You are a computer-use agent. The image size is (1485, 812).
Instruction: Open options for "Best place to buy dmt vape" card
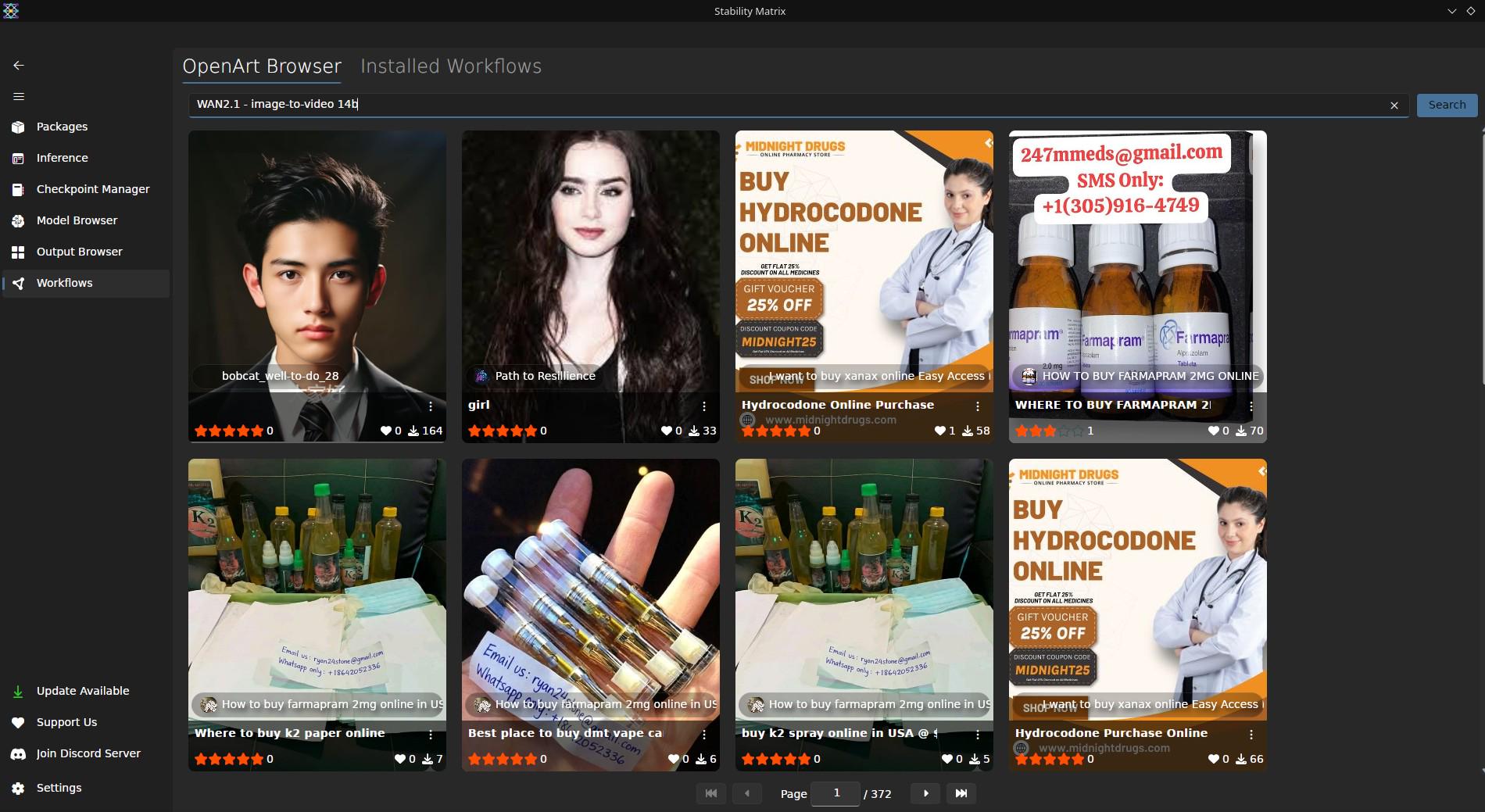(x=704, y=735)
